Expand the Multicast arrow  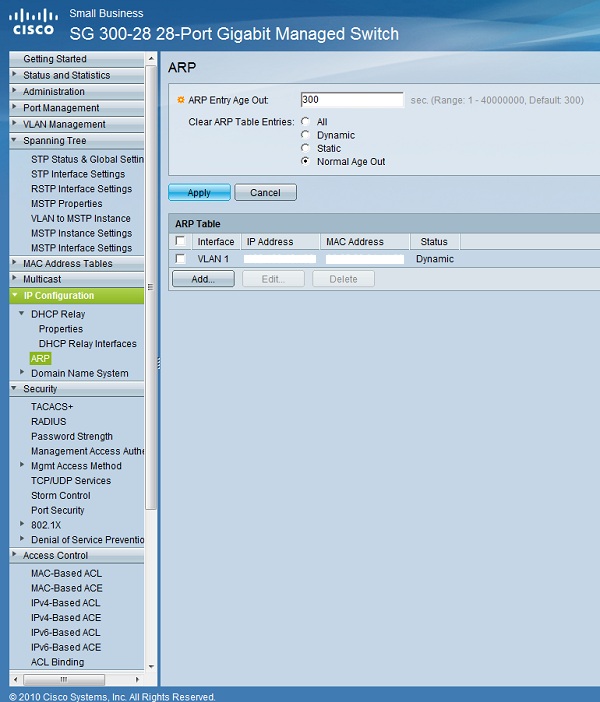(14, 278)
